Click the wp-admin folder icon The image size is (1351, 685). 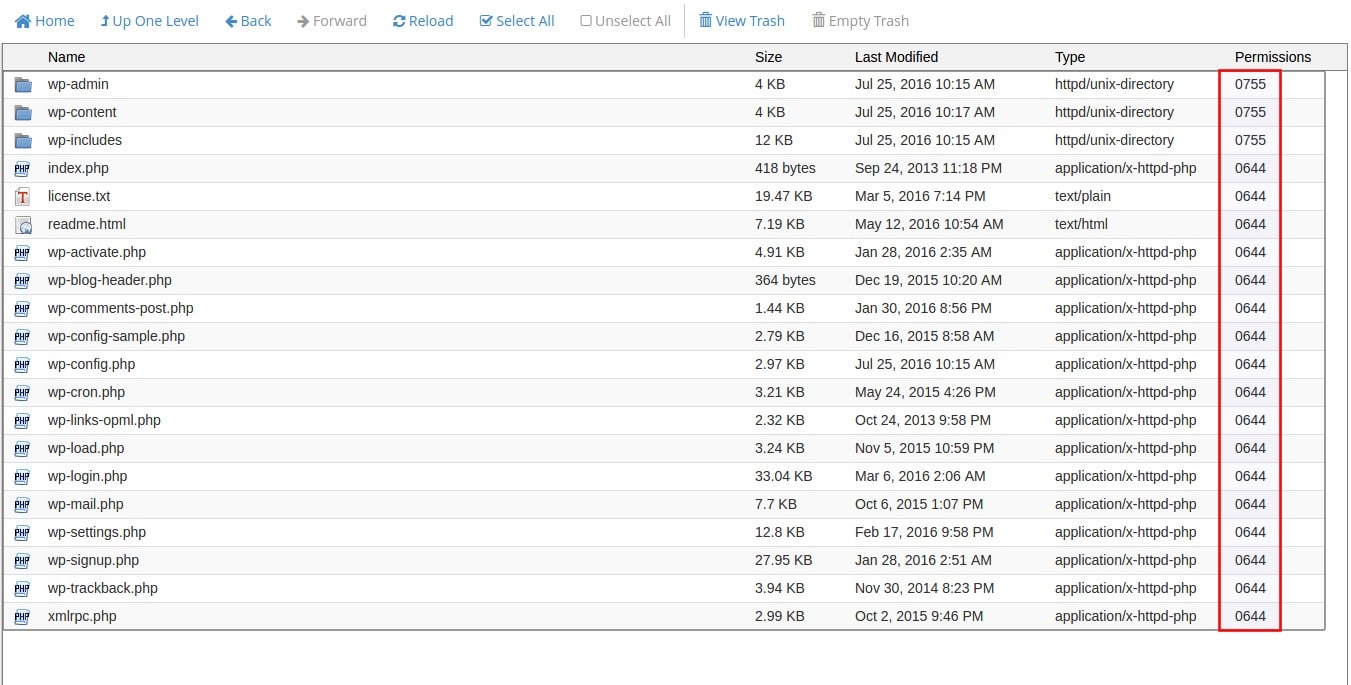point(23,85)
